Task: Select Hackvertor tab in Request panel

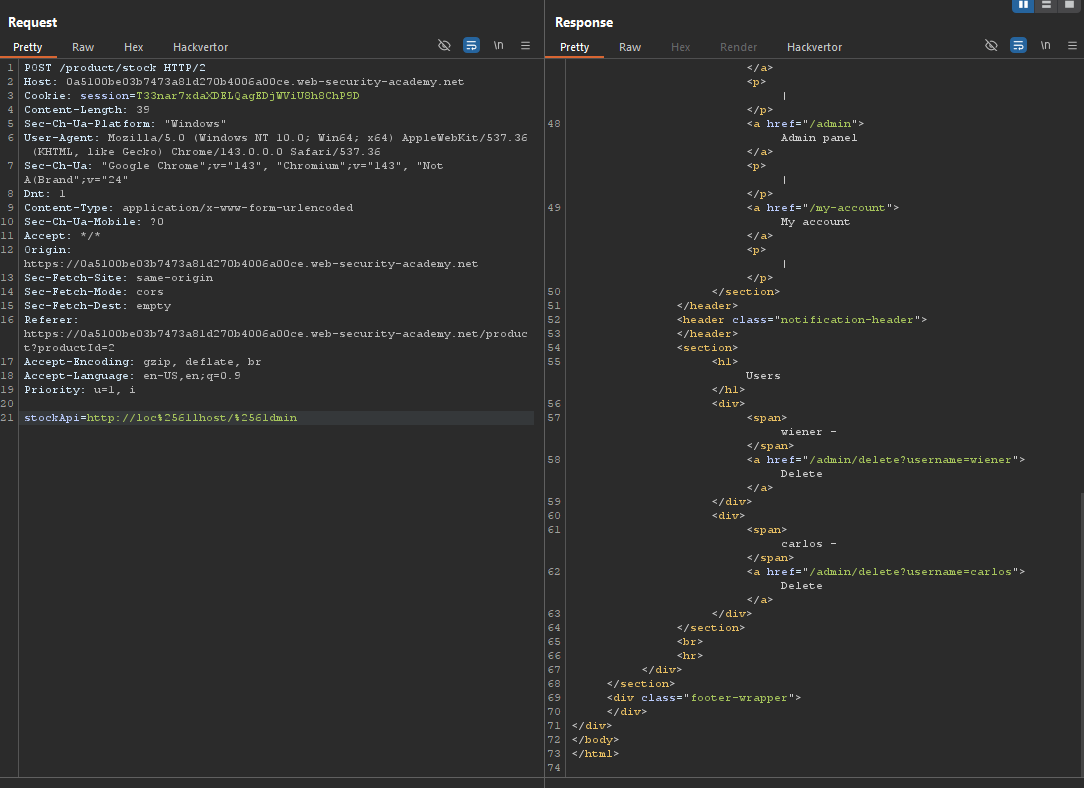Action: point(200,47)
